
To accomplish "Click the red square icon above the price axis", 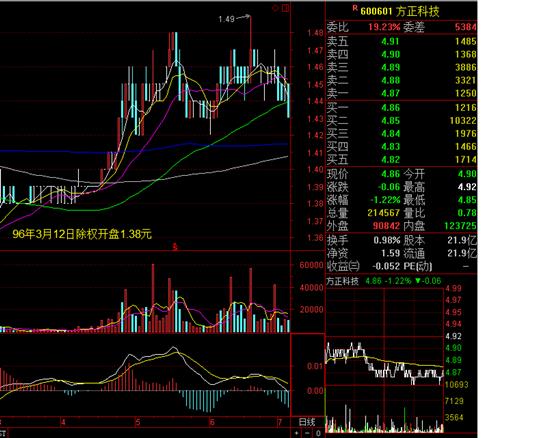I will [x=285, y=8].
